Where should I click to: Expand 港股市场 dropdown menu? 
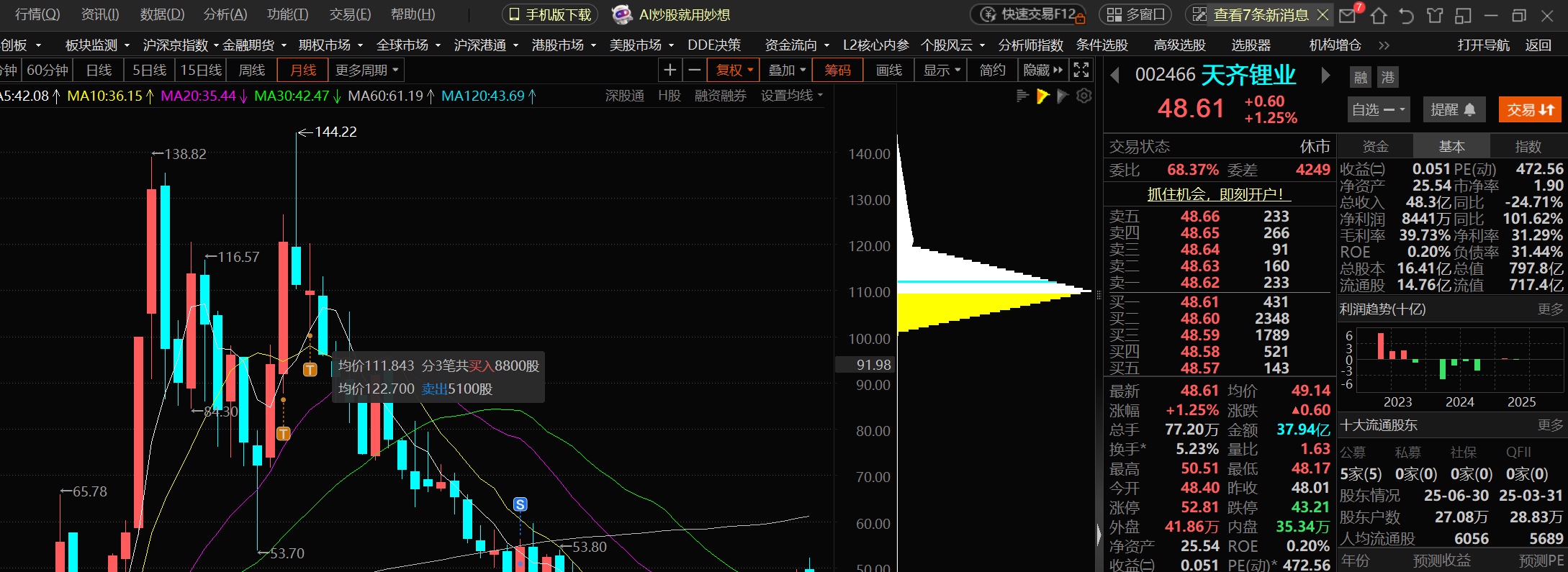click(x=564, y=45)
